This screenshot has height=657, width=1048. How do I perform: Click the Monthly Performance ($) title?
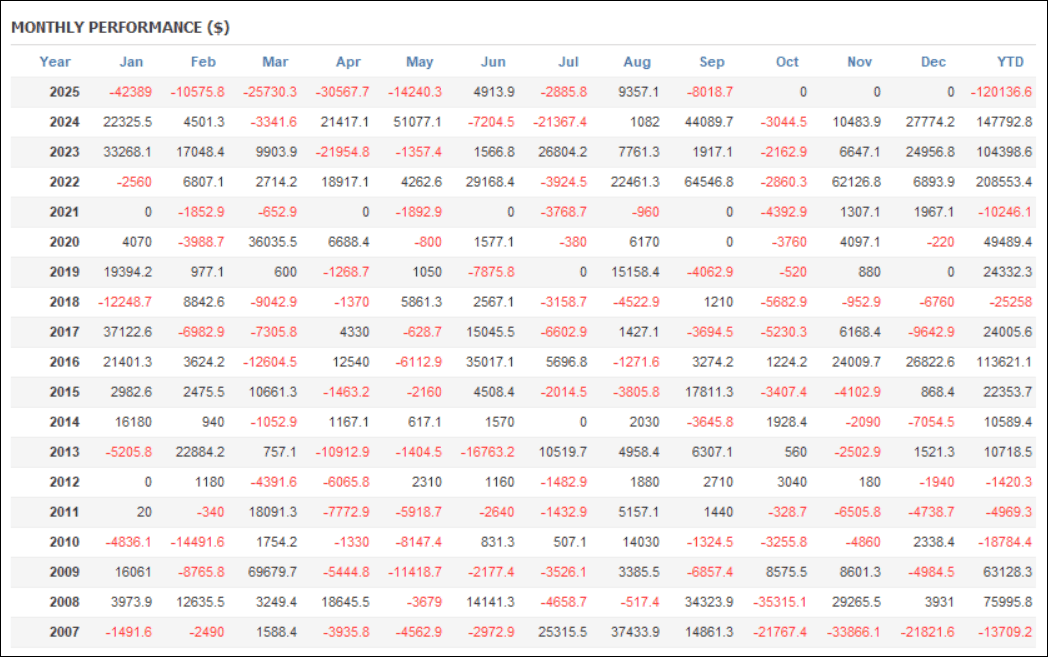pos(120,28)
